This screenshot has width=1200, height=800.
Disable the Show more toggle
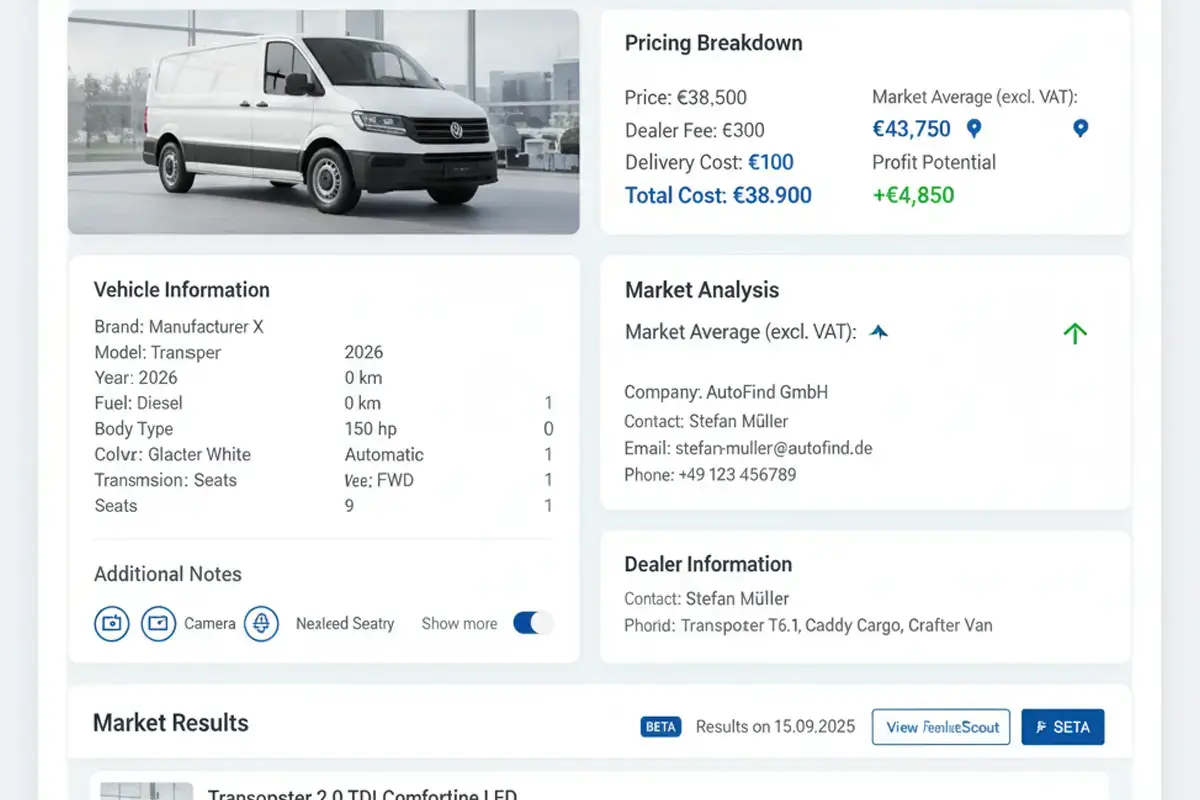(534, 622)
